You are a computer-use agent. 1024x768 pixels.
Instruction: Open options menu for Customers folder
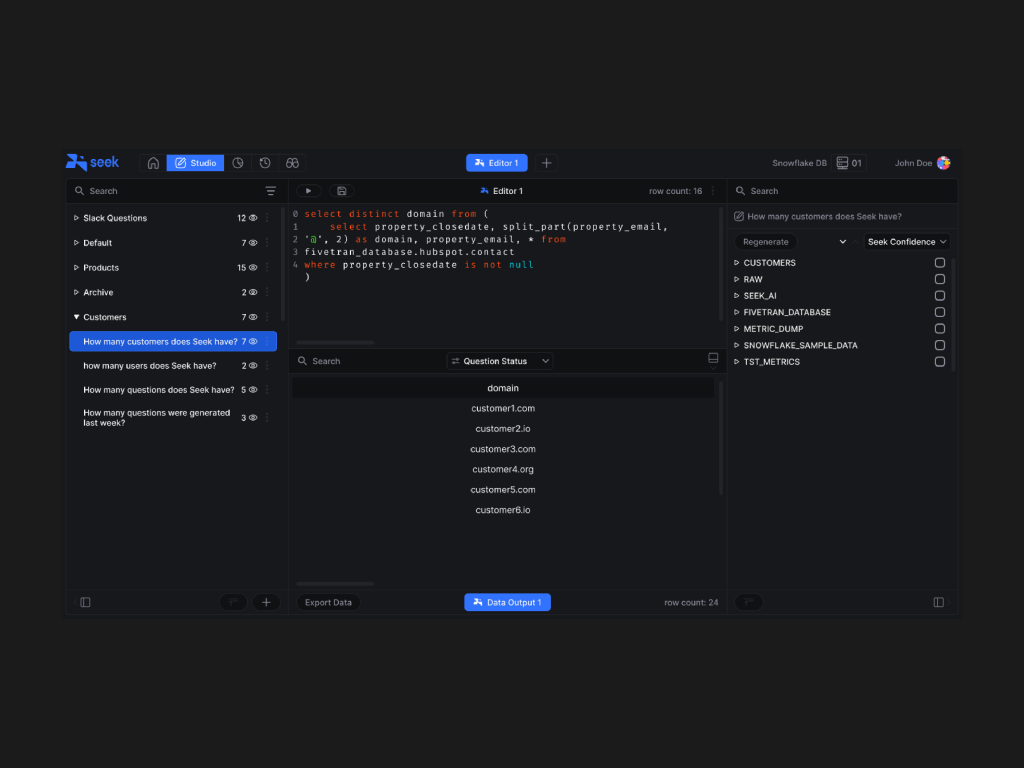click(267, 317)
